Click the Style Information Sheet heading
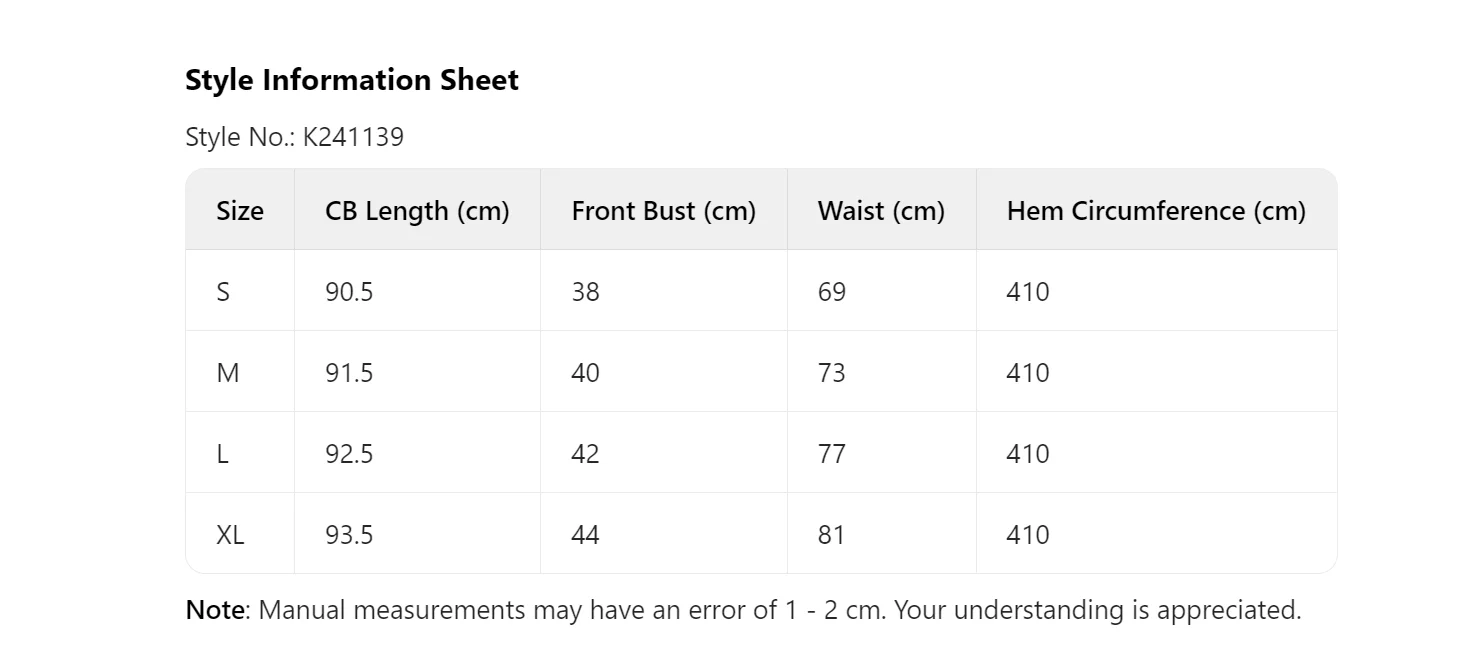1459x671 pixels. tap(352, 80)
